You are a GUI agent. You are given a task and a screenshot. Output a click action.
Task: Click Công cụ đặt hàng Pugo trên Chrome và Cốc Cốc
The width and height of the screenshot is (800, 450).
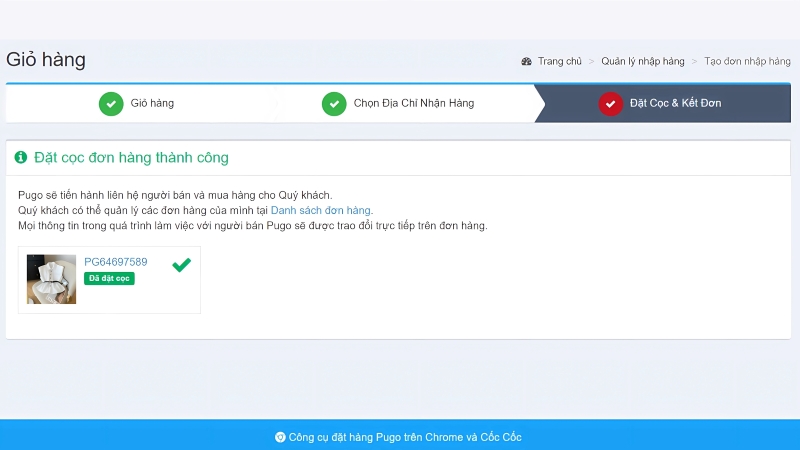tap(405, 437)
